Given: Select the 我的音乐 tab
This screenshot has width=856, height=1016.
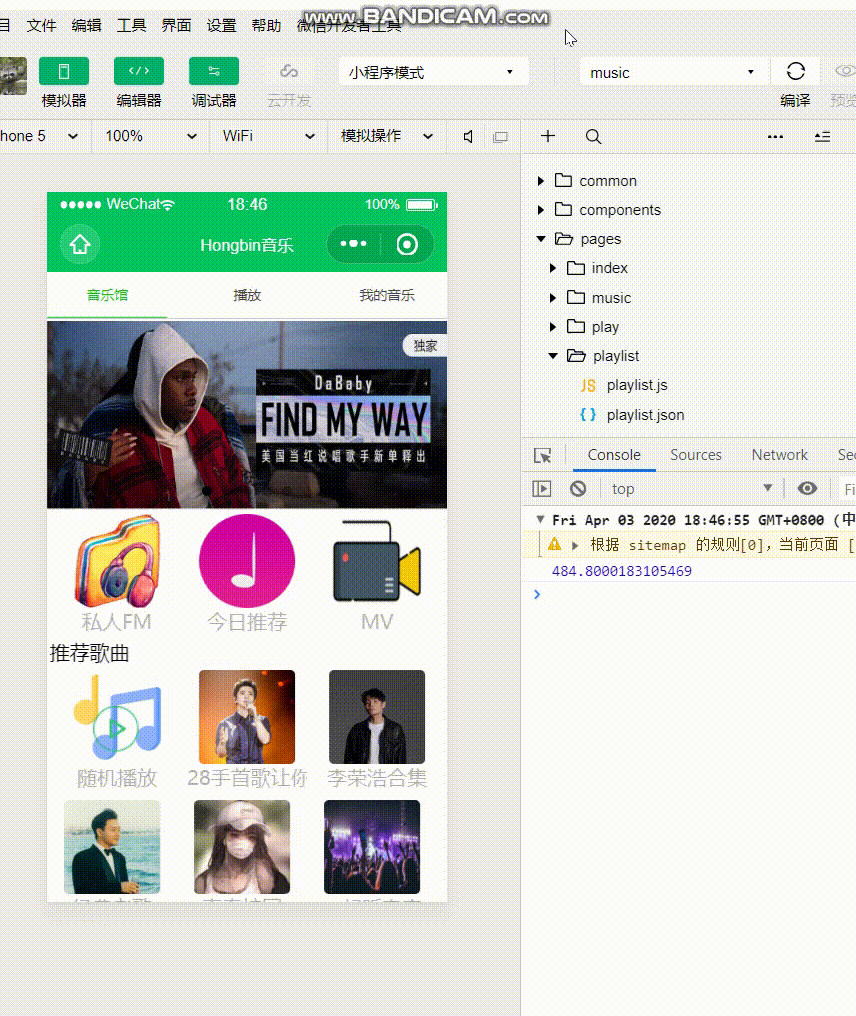Looking at the screenshot, I should coord(387,295).
